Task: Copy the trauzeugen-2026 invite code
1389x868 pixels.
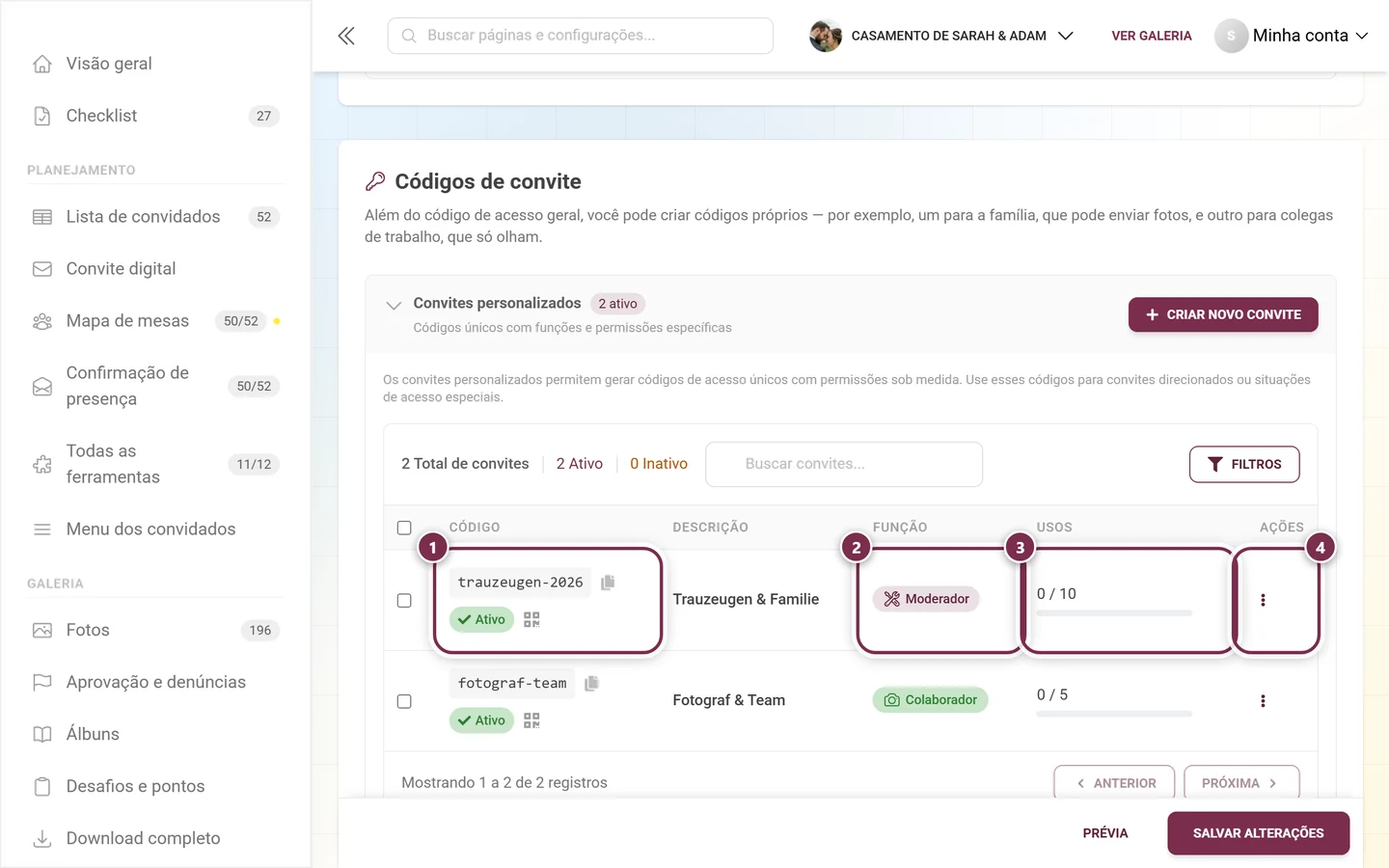Action: tap(608, 583)
